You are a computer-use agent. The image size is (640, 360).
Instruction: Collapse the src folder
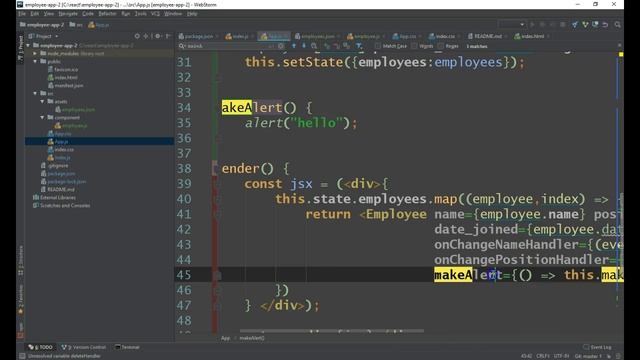click(x=35, y=93)
